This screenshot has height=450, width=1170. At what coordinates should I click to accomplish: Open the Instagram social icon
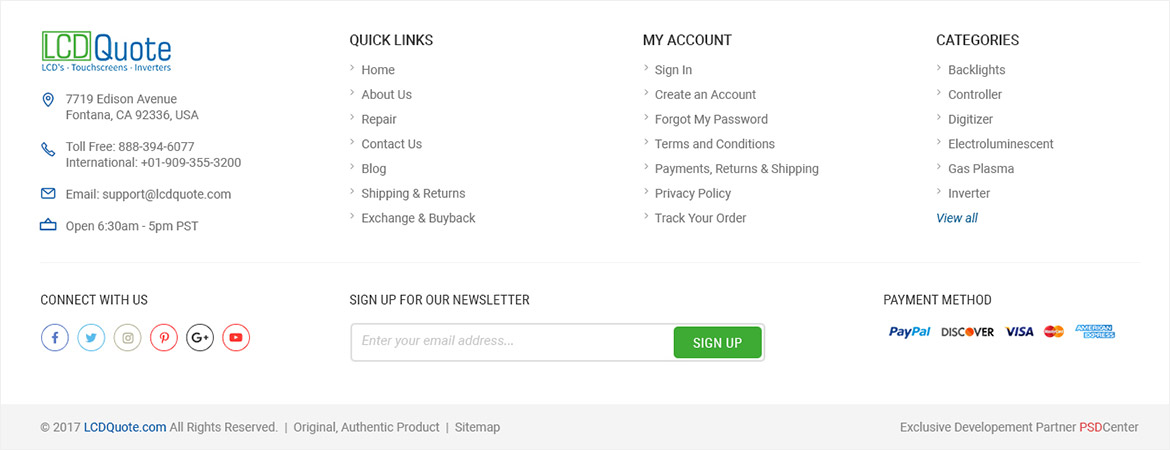coord(128,337)
